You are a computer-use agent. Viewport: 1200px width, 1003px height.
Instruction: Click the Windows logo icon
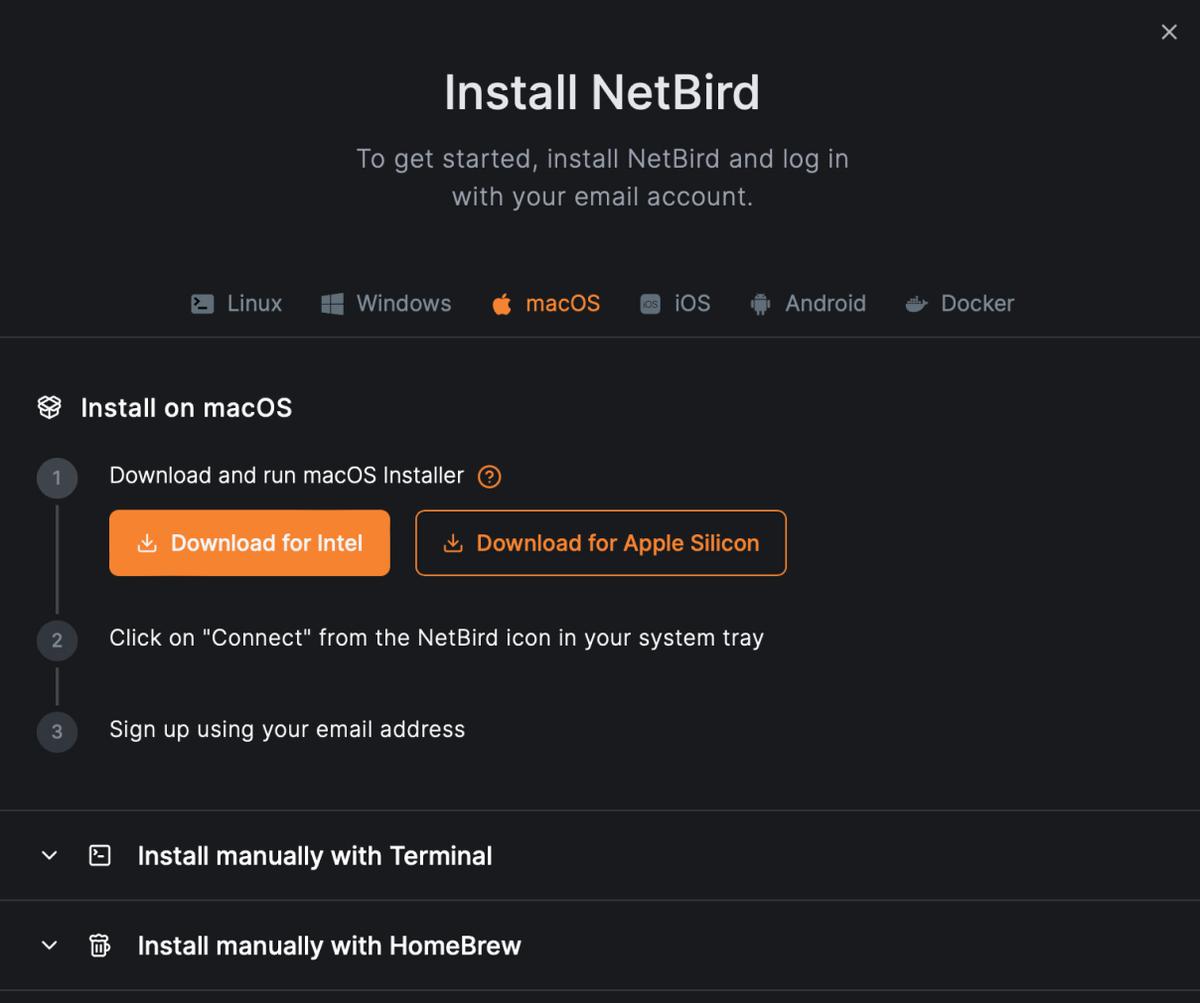[x=330, y=303]
